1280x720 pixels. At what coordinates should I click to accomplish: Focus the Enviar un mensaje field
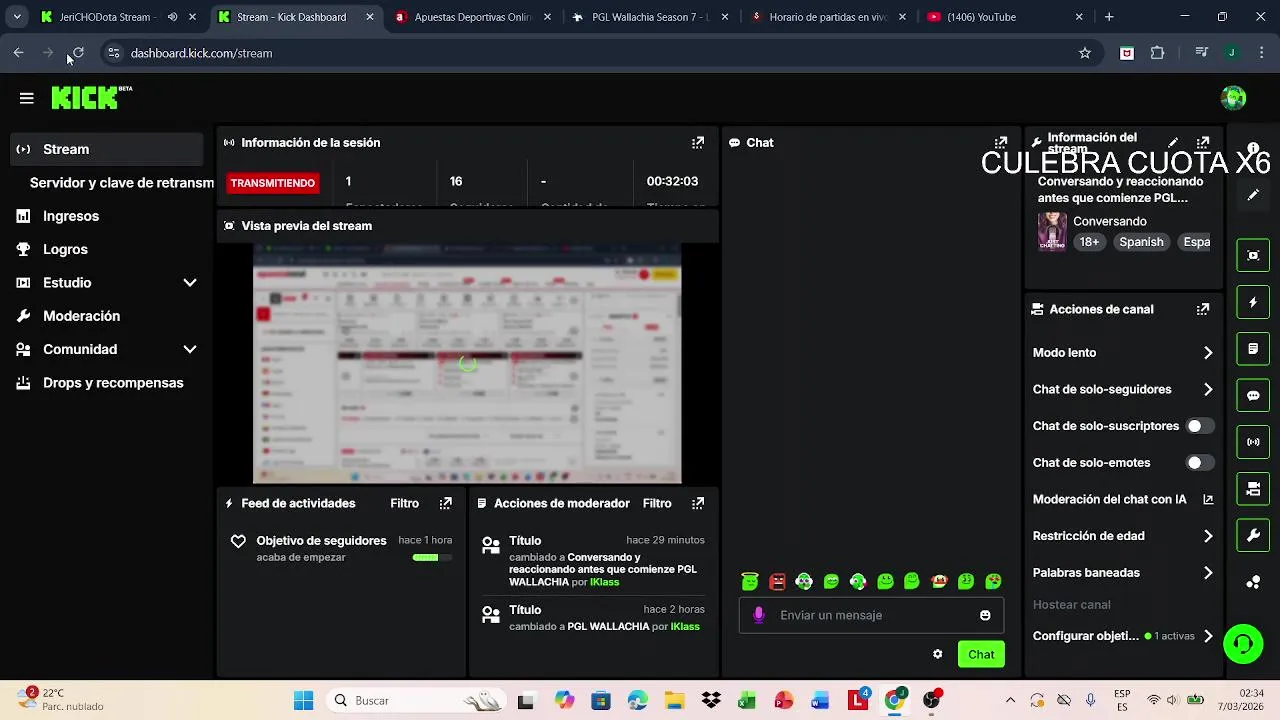click(x=871, y=615)
